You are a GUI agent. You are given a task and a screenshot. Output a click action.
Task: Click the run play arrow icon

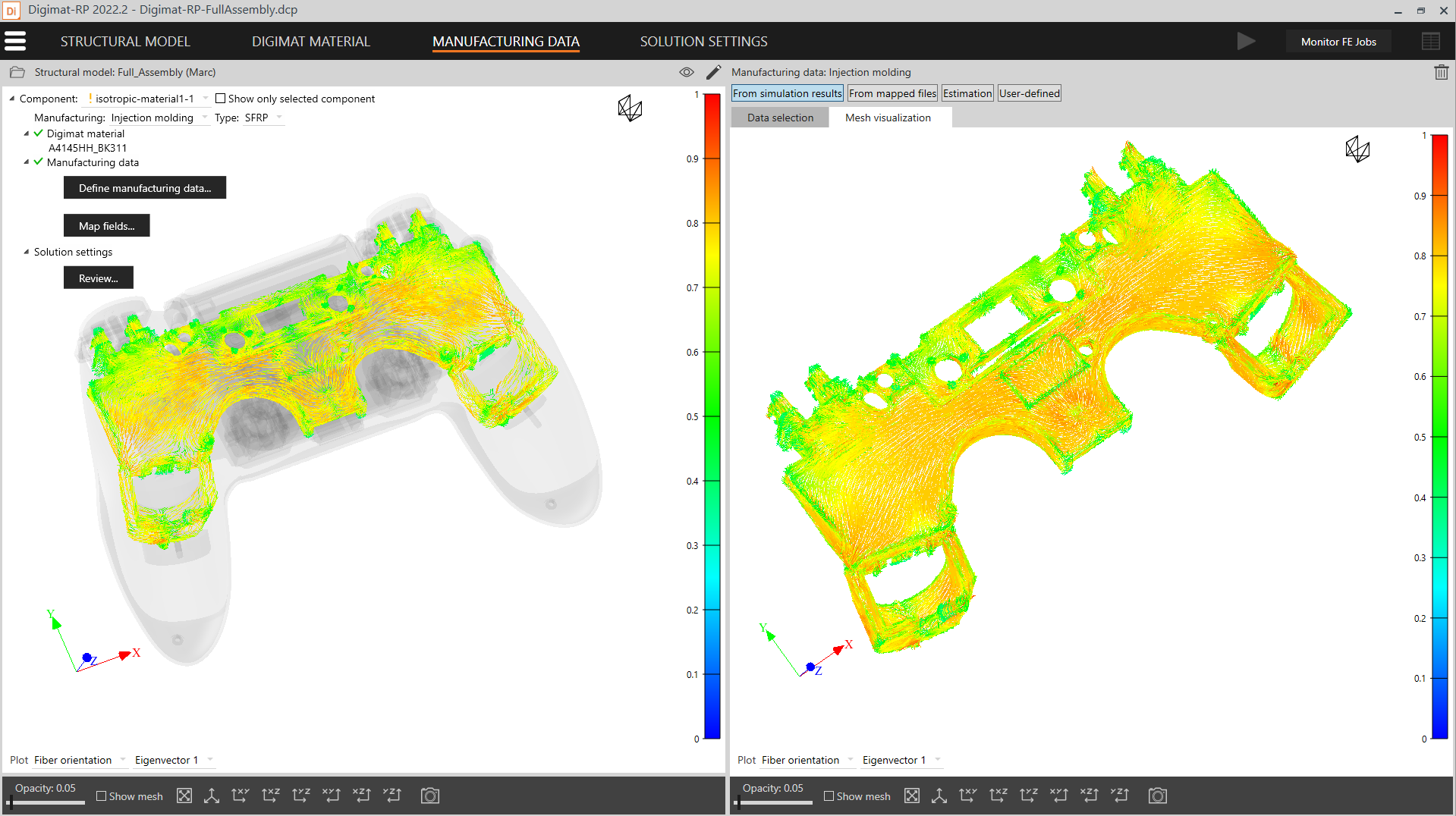pos(1245,41)
